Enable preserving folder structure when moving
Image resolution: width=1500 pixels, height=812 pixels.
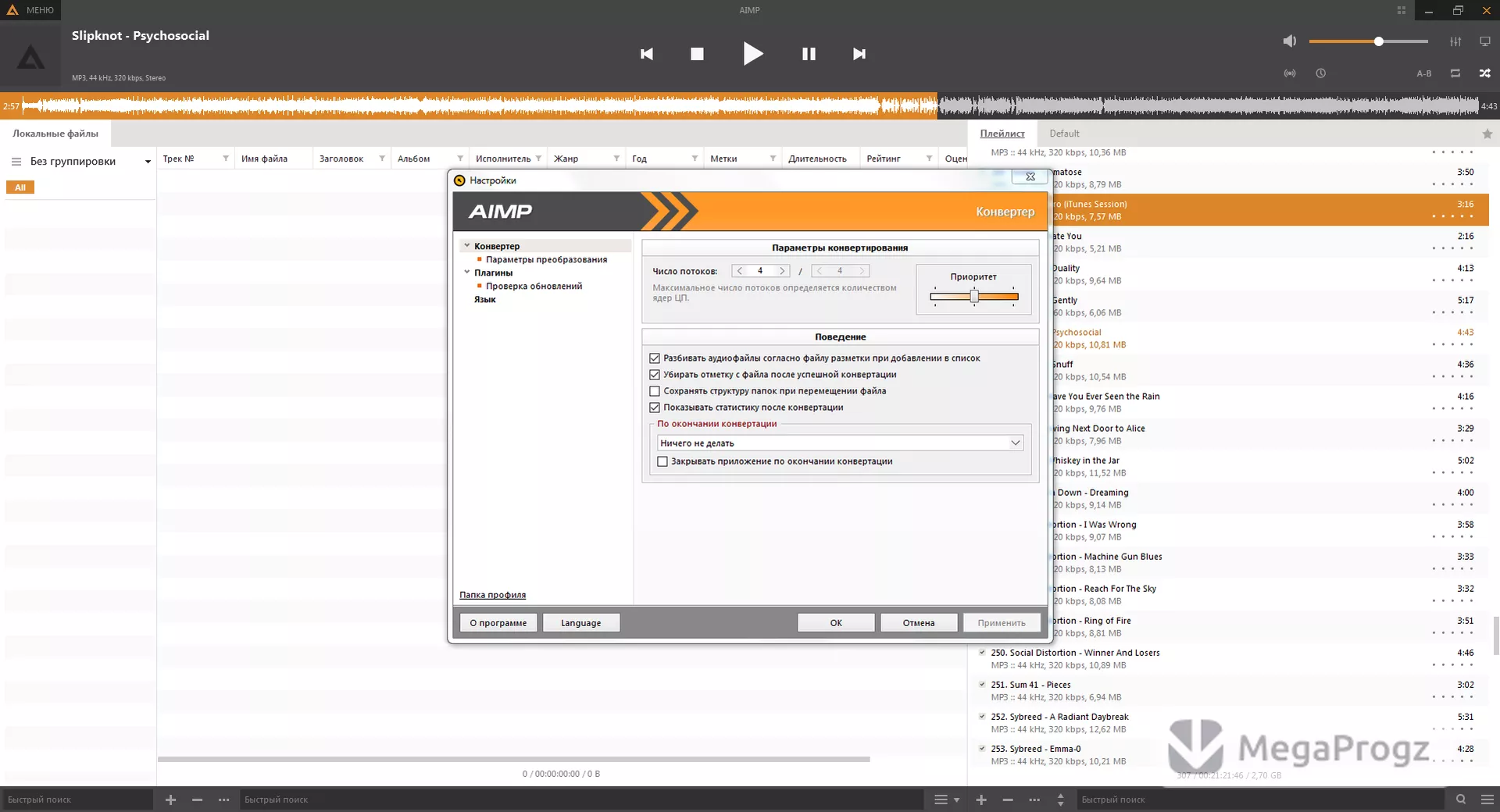(655, 391)
